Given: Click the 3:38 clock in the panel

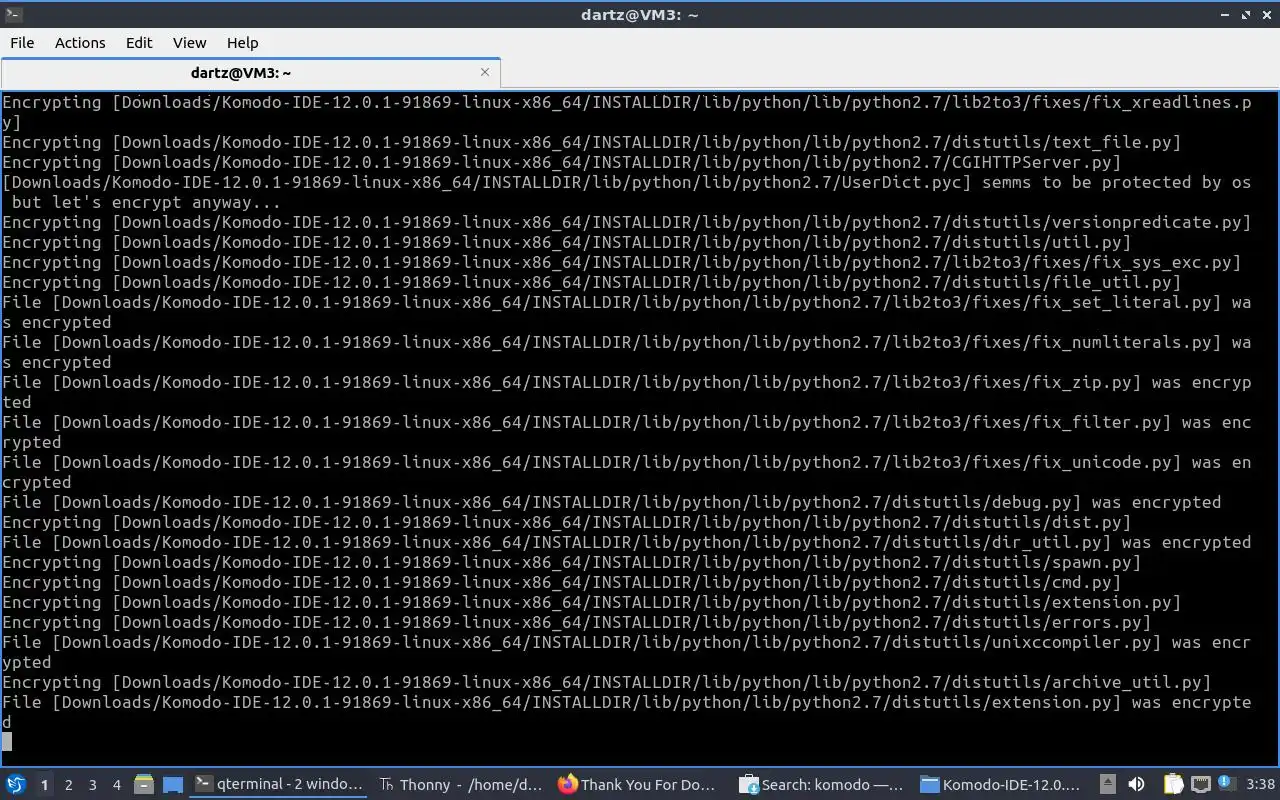Looking at the screenshot, I should [x=1260, y=785].
